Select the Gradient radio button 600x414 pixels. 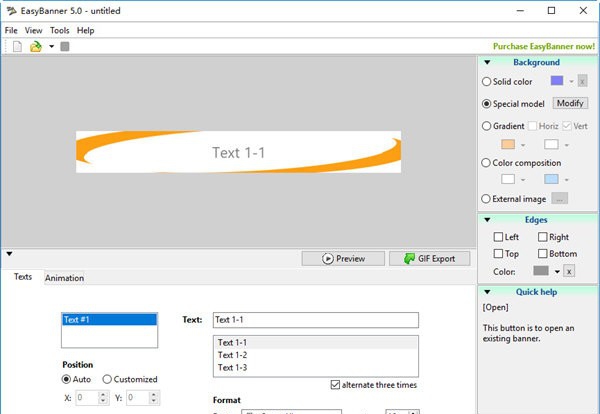[486, 126]
